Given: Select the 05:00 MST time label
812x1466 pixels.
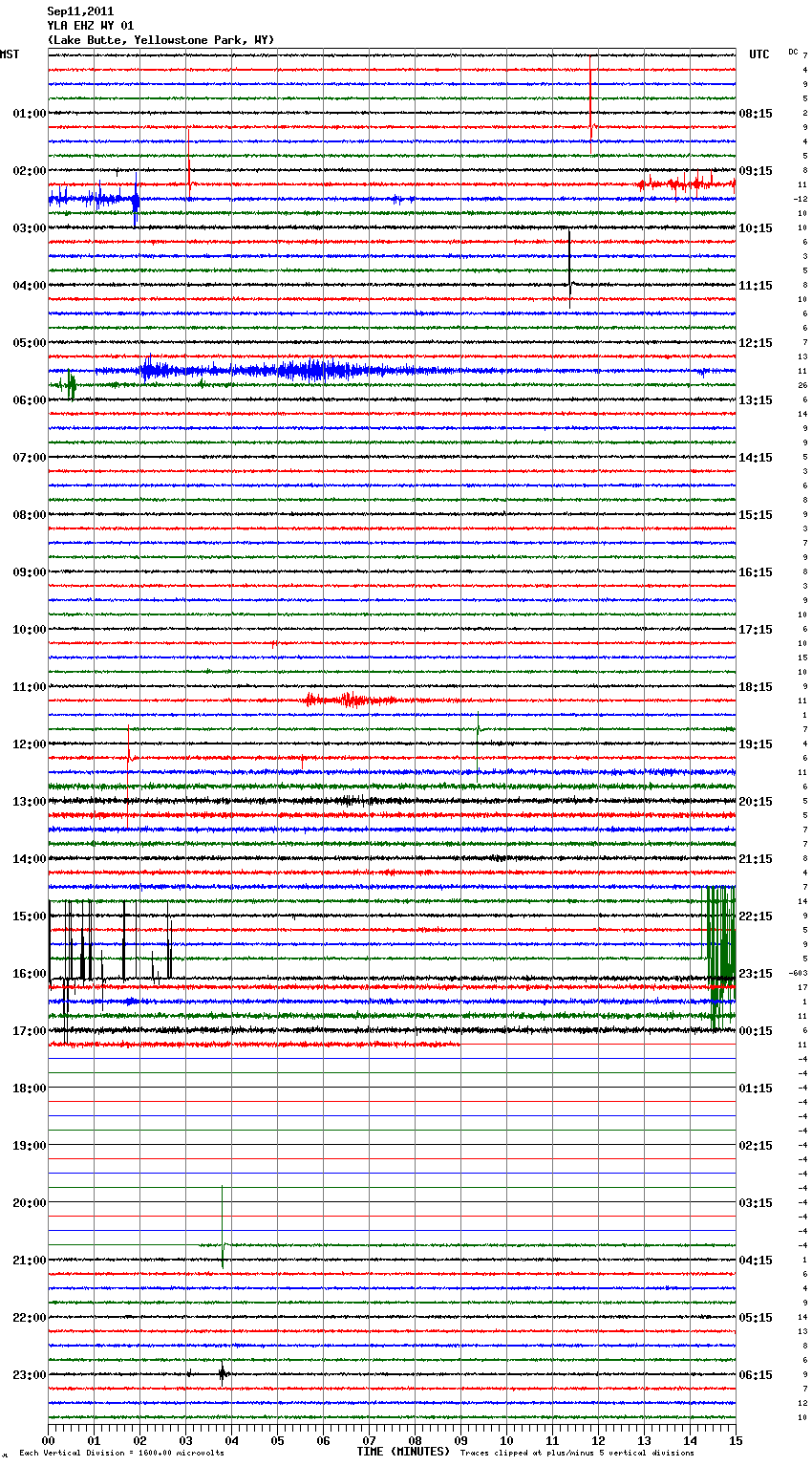Looking at the screenshot, I should click(30, 343).
